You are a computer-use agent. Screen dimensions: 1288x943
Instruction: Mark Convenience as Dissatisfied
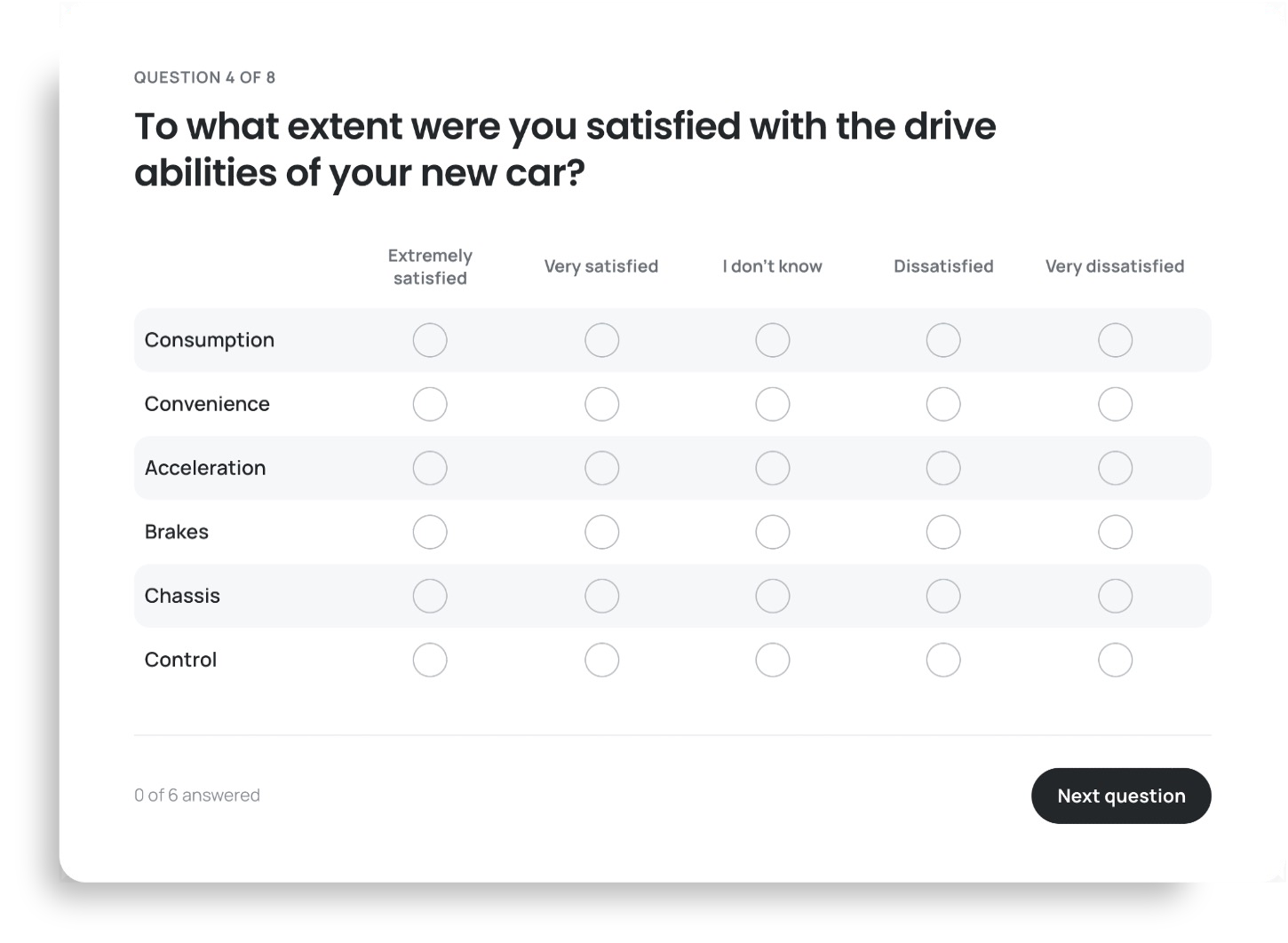coord(943,404)
